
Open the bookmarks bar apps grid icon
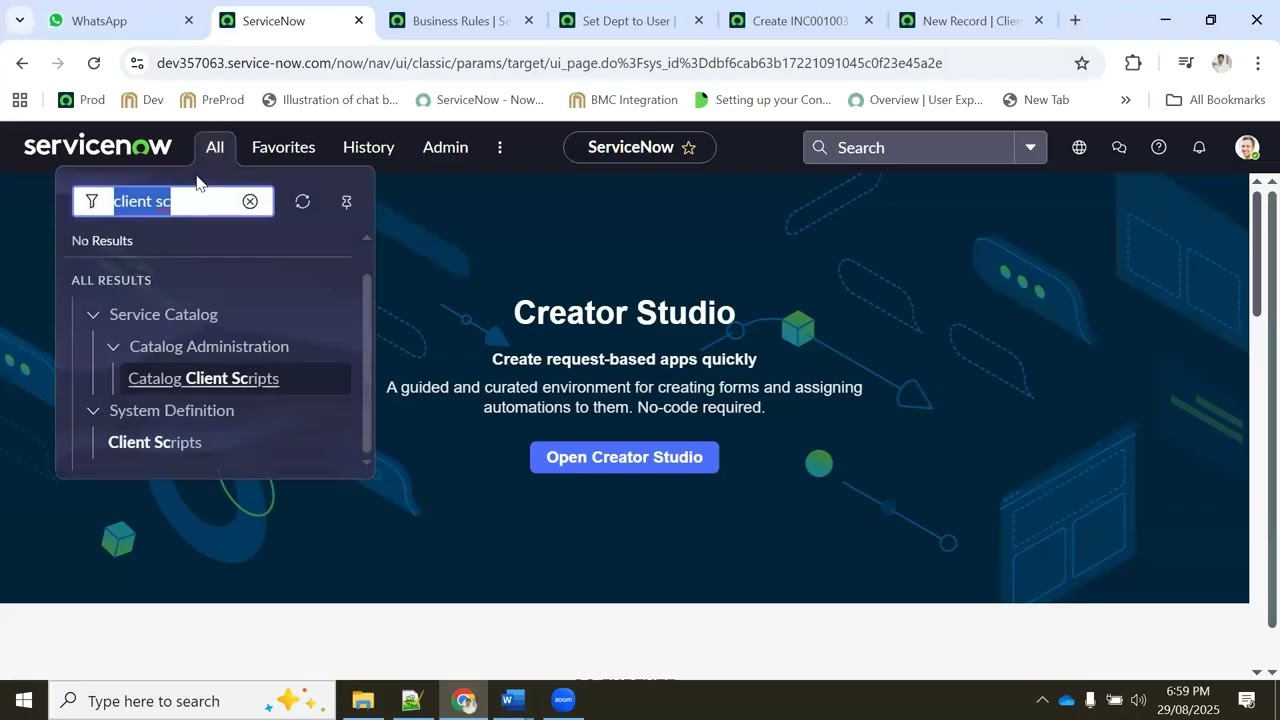pos(20,100)
